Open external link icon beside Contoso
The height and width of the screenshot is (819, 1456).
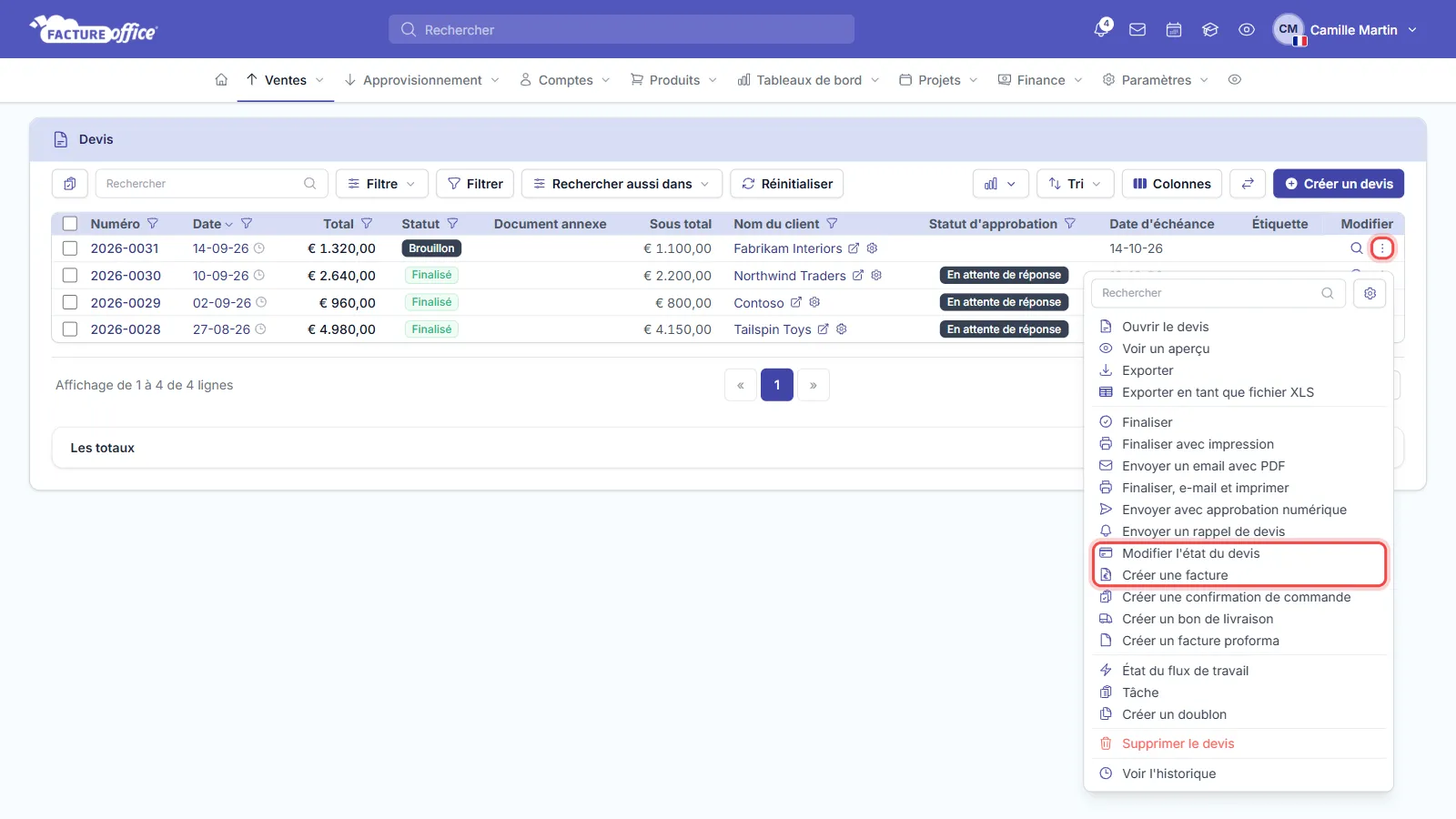coord(796,302)
